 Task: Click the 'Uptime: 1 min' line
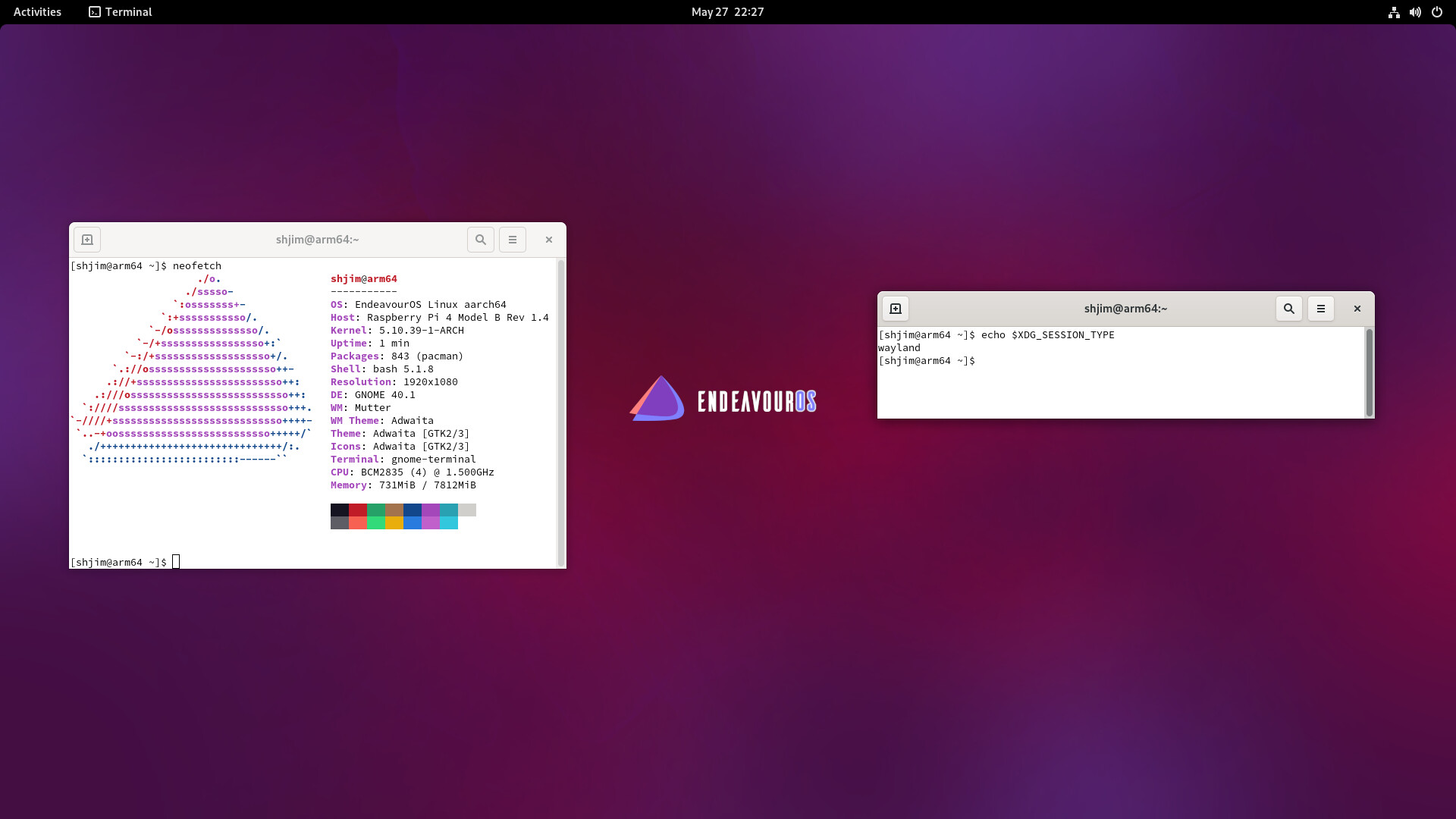pos(370,344)
